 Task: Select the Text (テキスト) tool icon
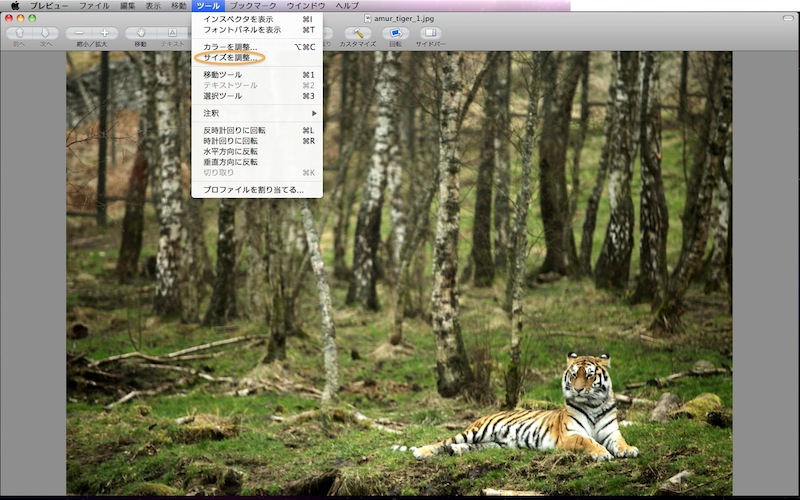click(x=172, y=33)
